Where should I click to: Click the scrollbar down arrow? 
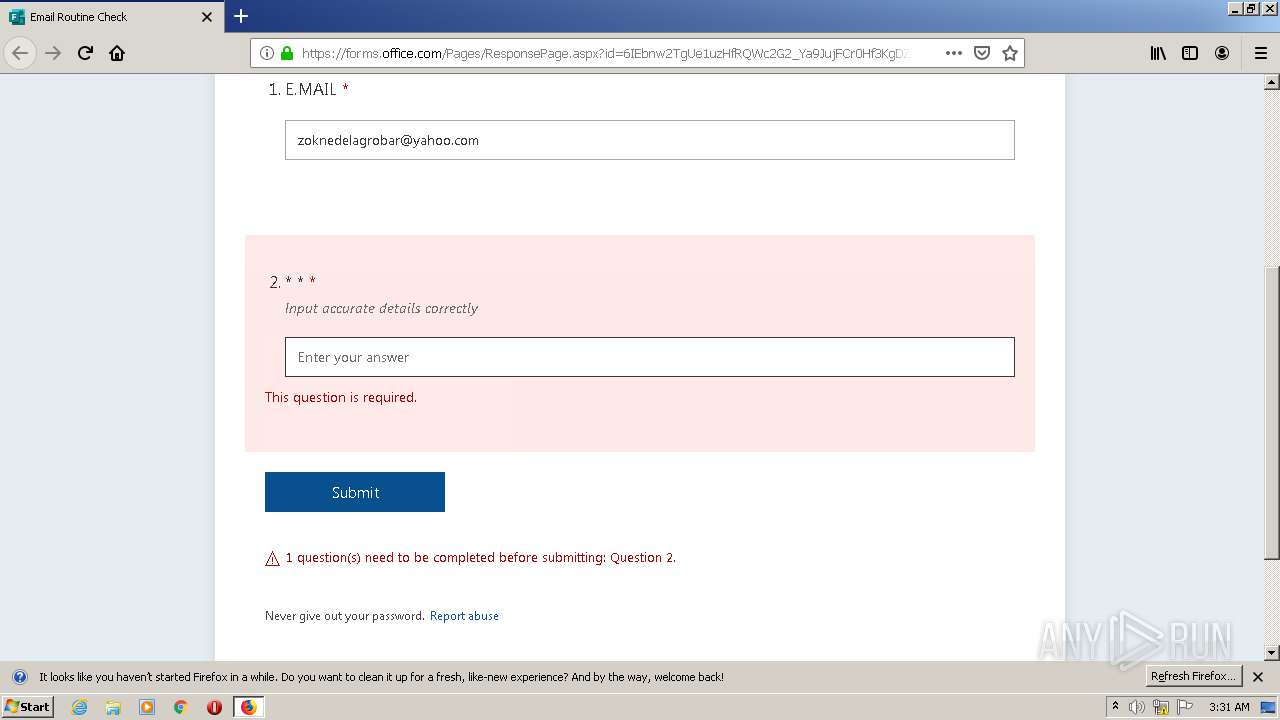(1272, 653)
